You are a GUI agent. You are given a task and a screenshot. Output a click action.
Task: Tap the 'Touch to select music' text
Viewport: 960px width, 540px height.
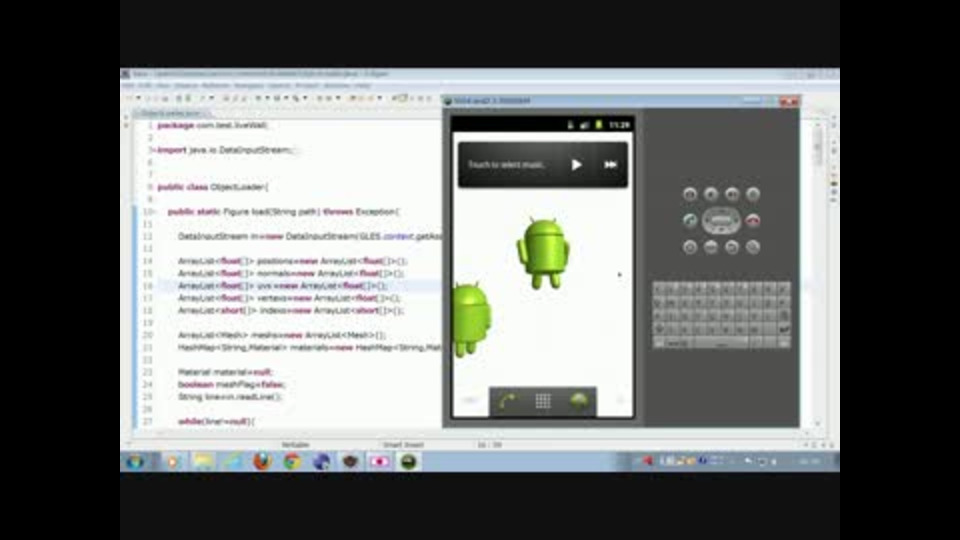506,165
